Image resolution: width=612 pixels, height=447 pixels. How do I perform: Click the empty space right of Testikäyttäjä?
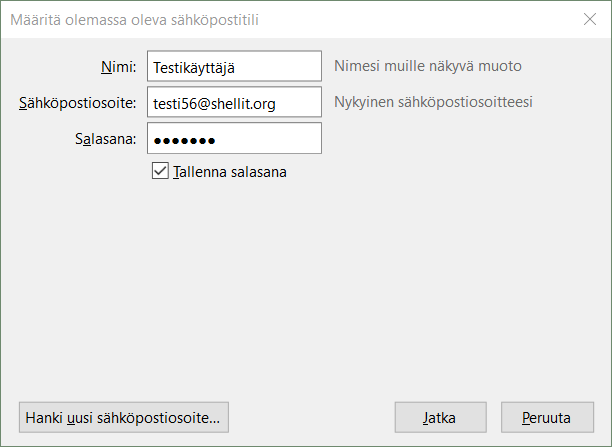(x=278, y=66)
